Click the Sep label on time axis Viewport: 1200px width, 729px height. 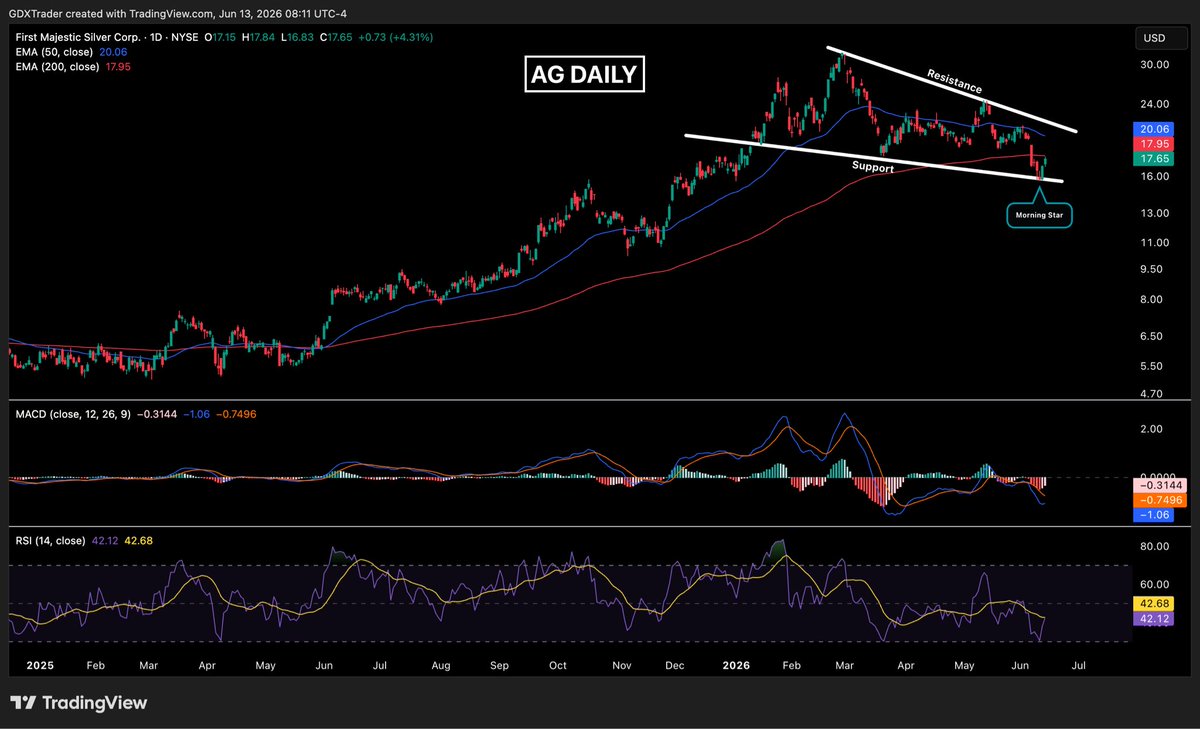(500, 663)
